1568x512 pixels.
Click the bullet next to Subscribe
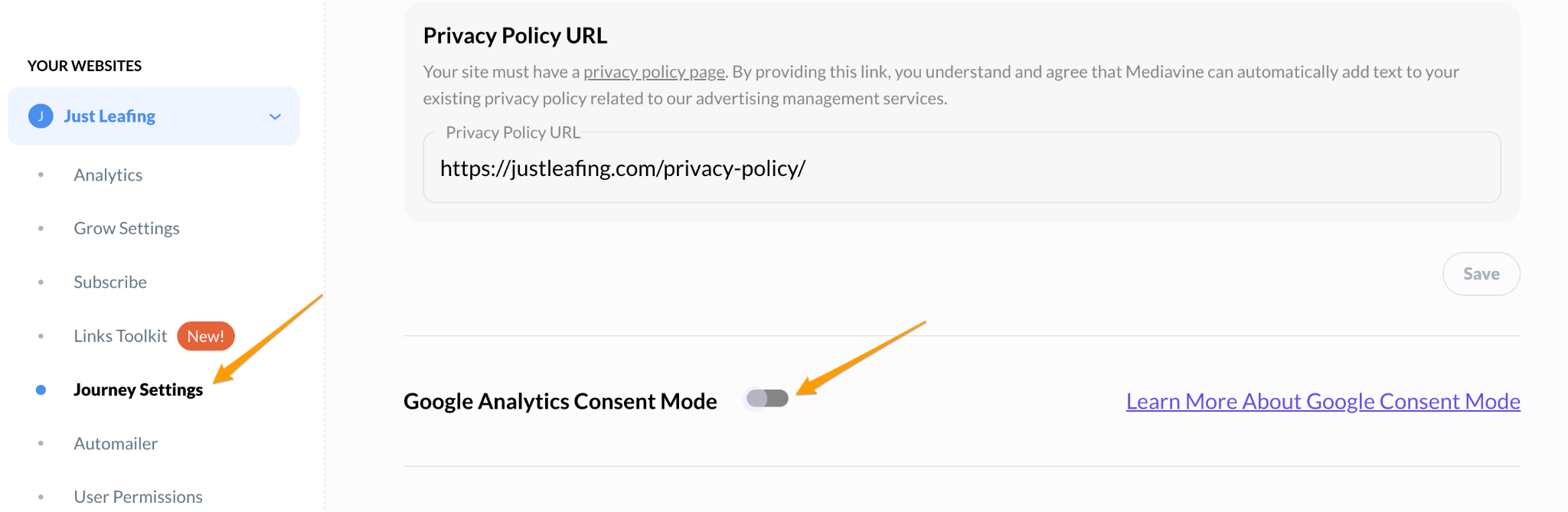click(x=40, y=282)
